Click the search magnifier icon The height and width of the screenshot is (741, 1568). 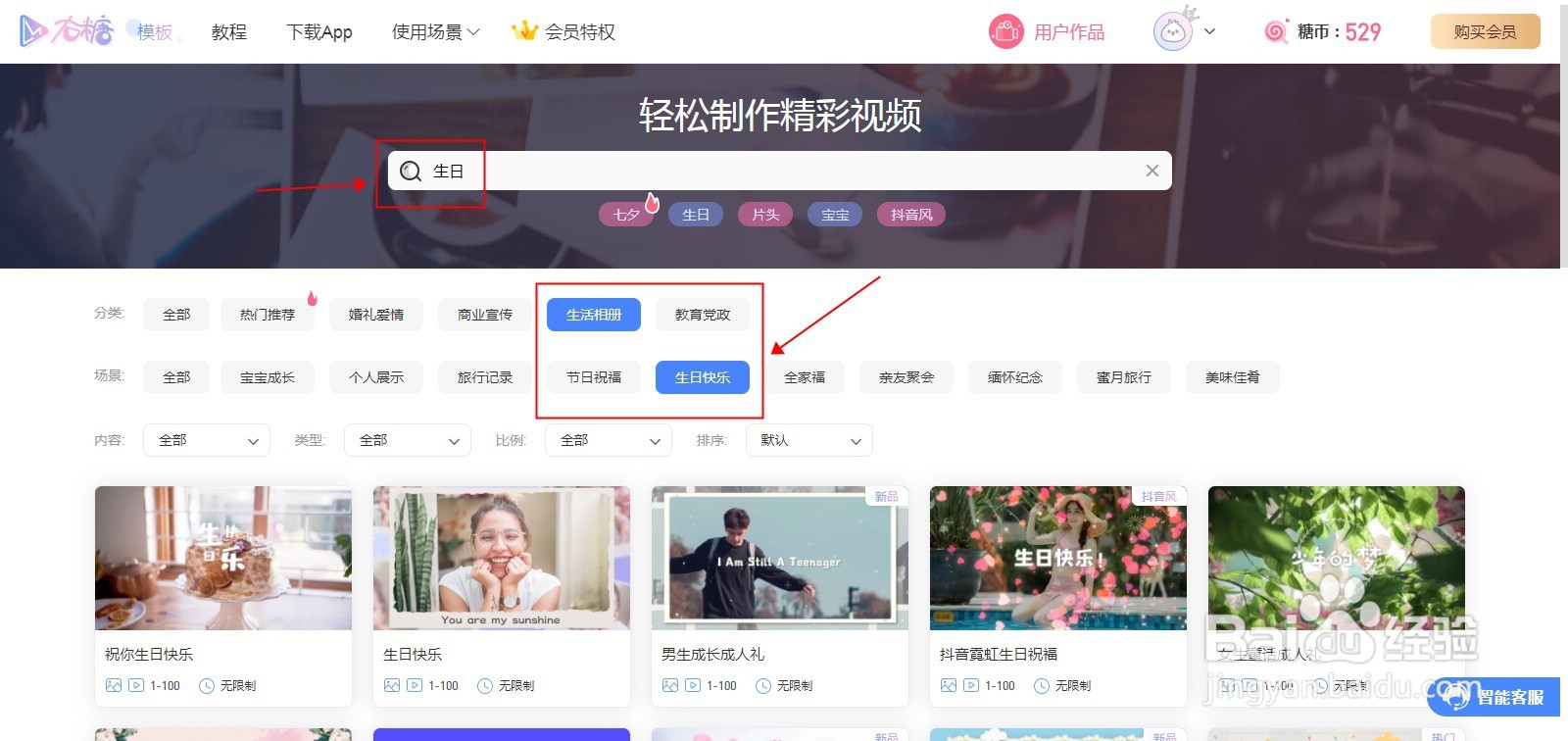coord(411,172)
